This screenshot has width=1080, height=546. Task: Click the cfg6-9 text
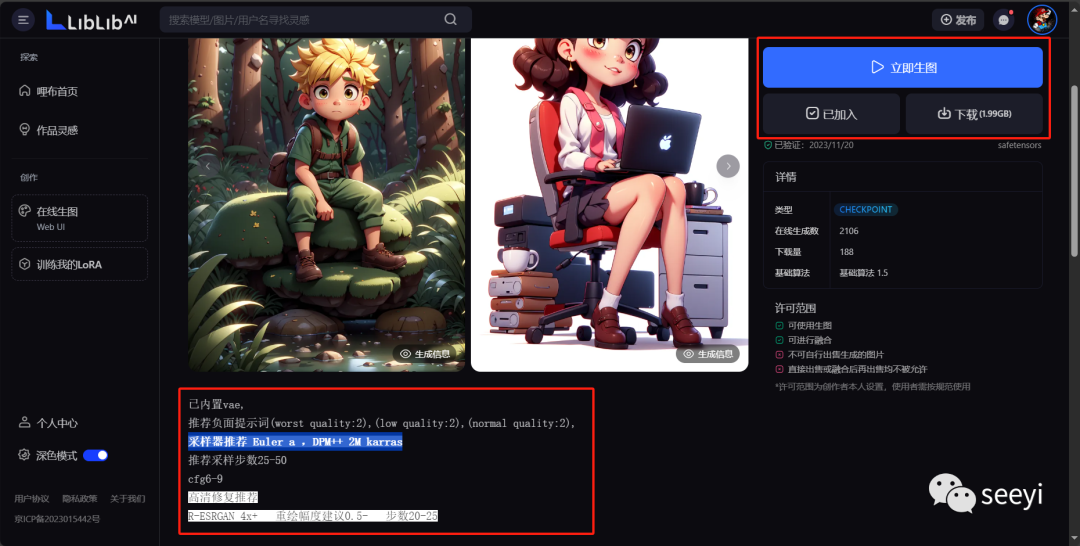(x=205, y=479)
